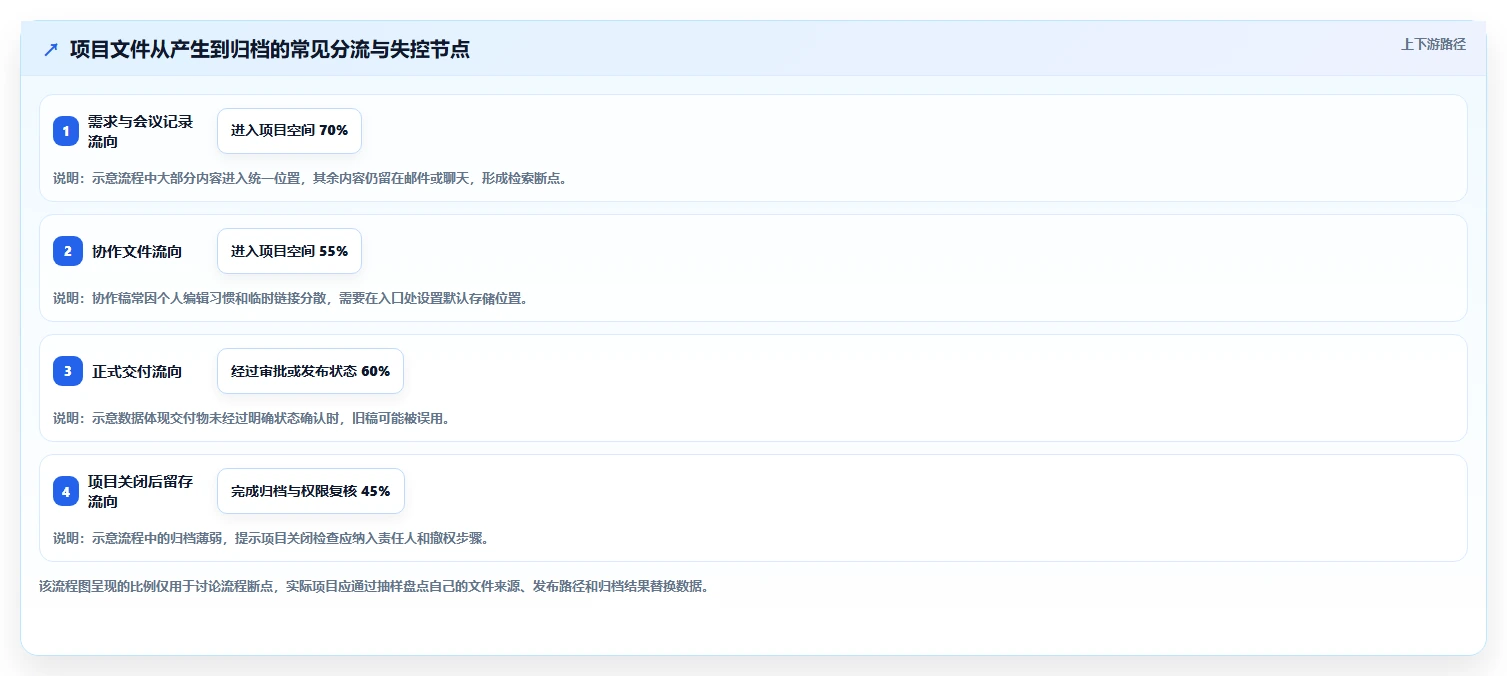Click the arrow icon beside the panel title
The width and height of the screenshot is (1507, 676).
51,49
